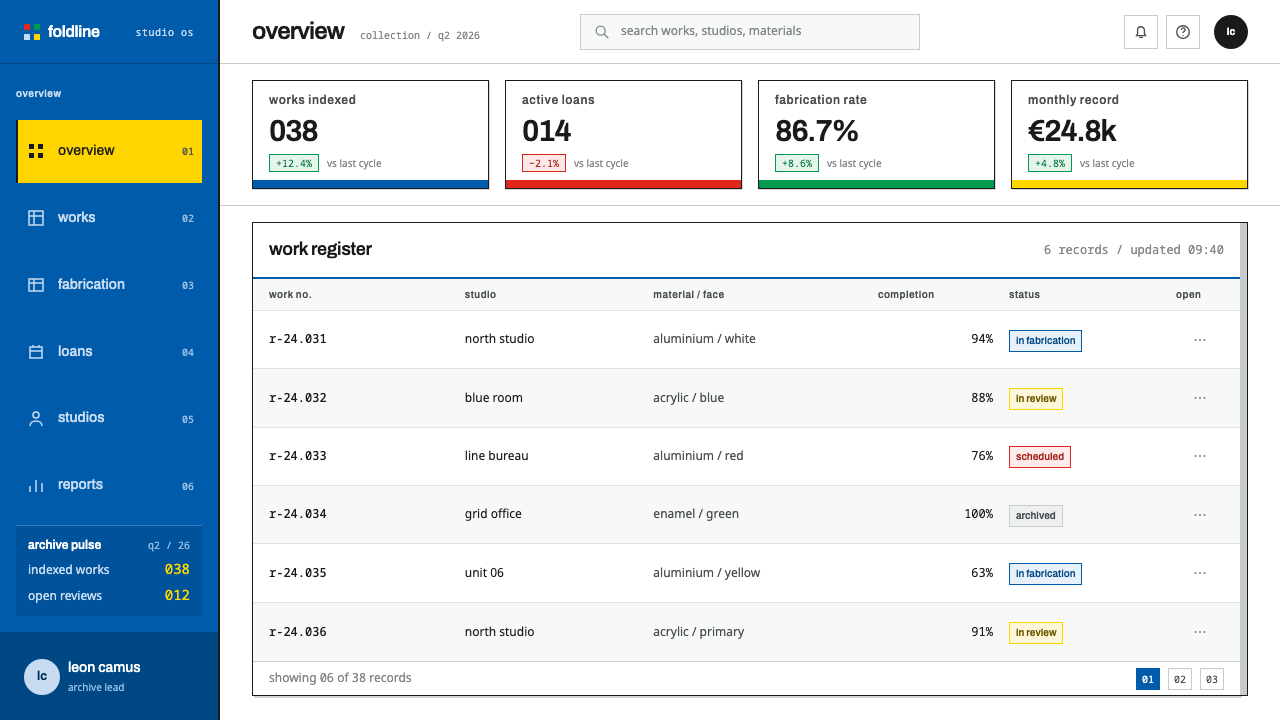Click the reports bar-chart icon

36,486
